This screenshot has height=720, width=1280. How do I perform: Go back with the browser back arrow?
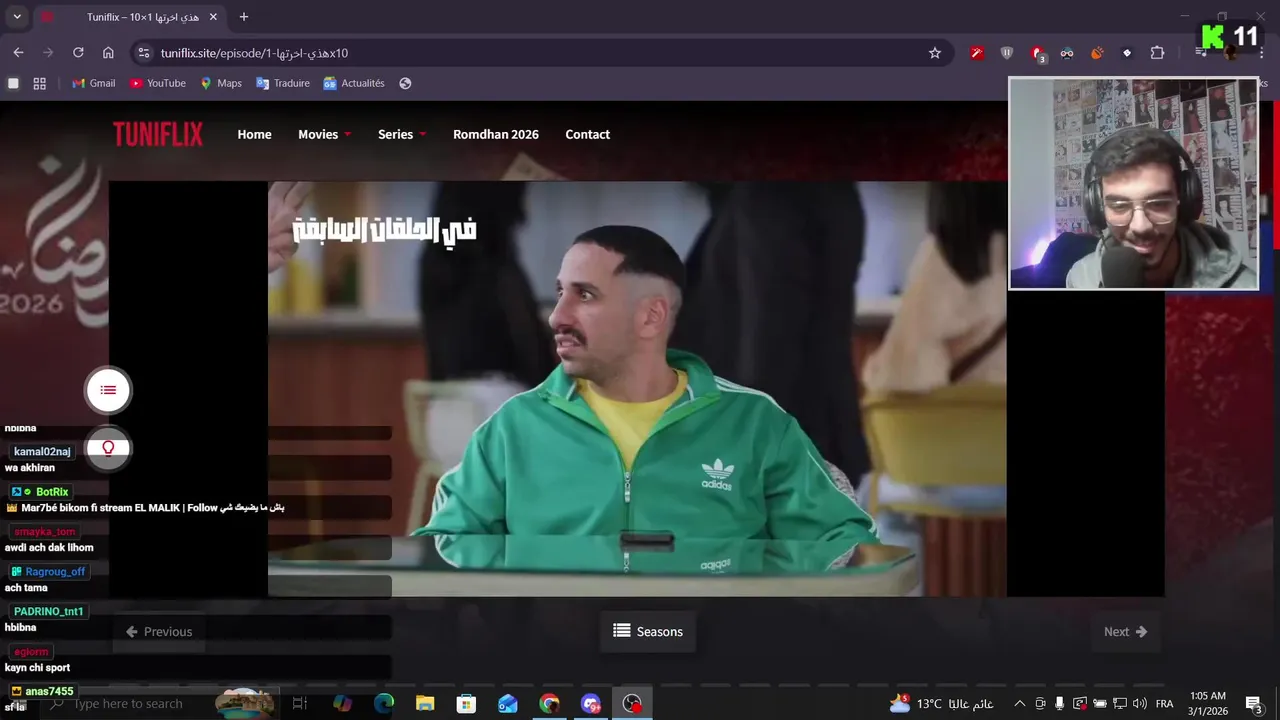click(18, 53)
